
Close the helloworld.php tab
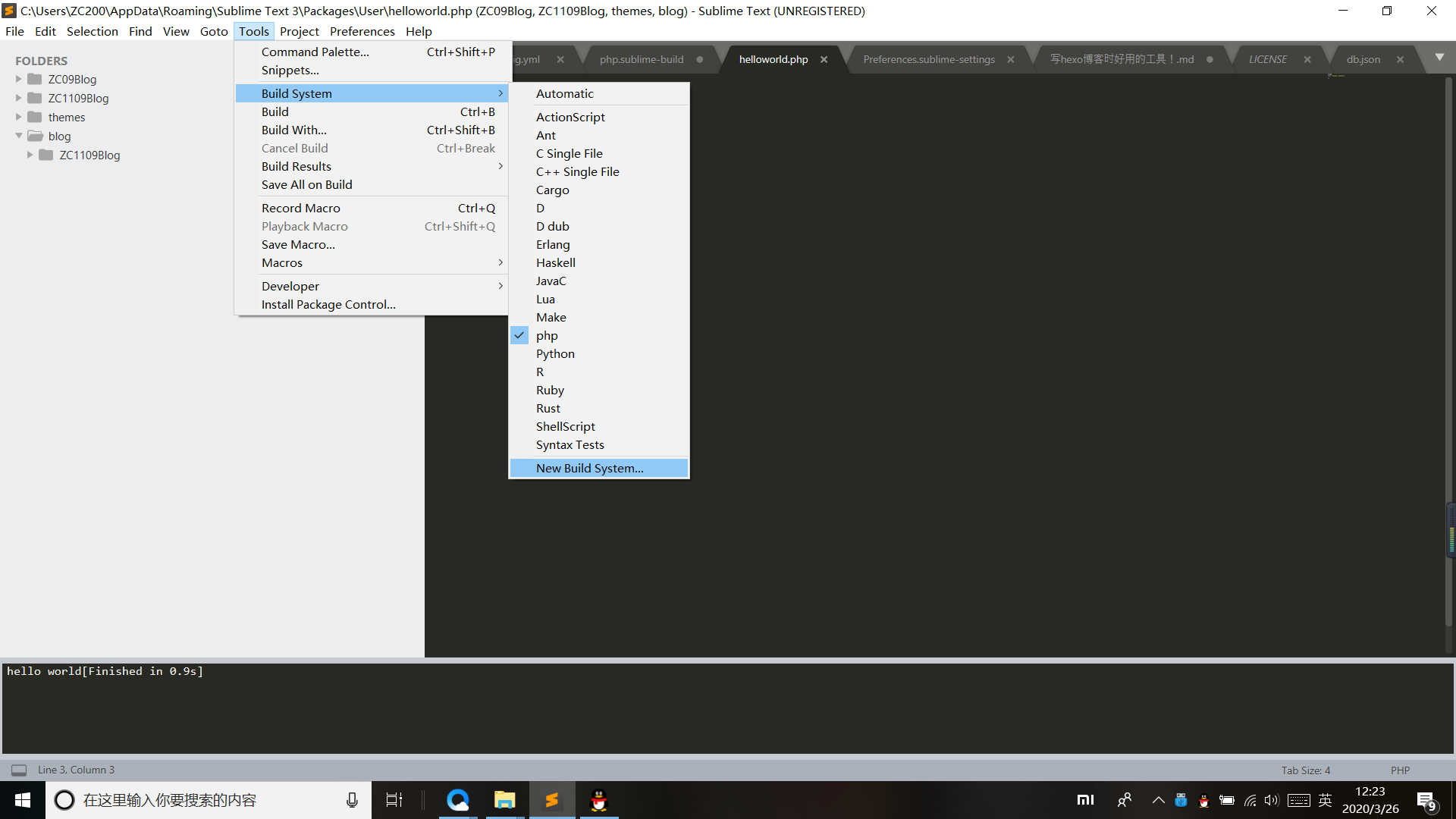pyautogui.click(x=824, y=59)
